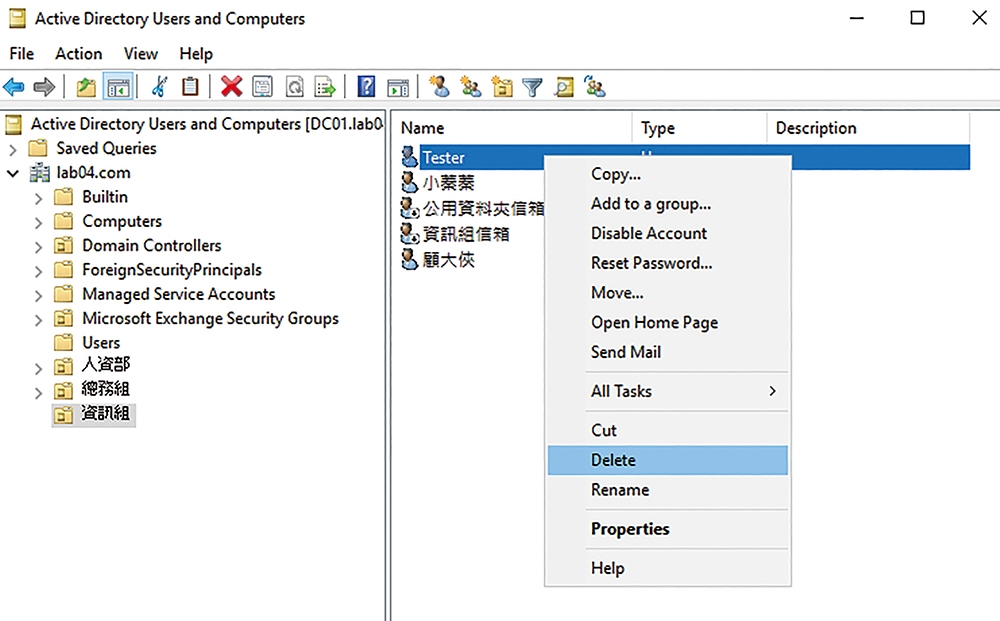This screenshot has height=621, width=1000.
Task: Select Disable Account in the context menu
Action: pyautogui.click(x=667, y=233)
